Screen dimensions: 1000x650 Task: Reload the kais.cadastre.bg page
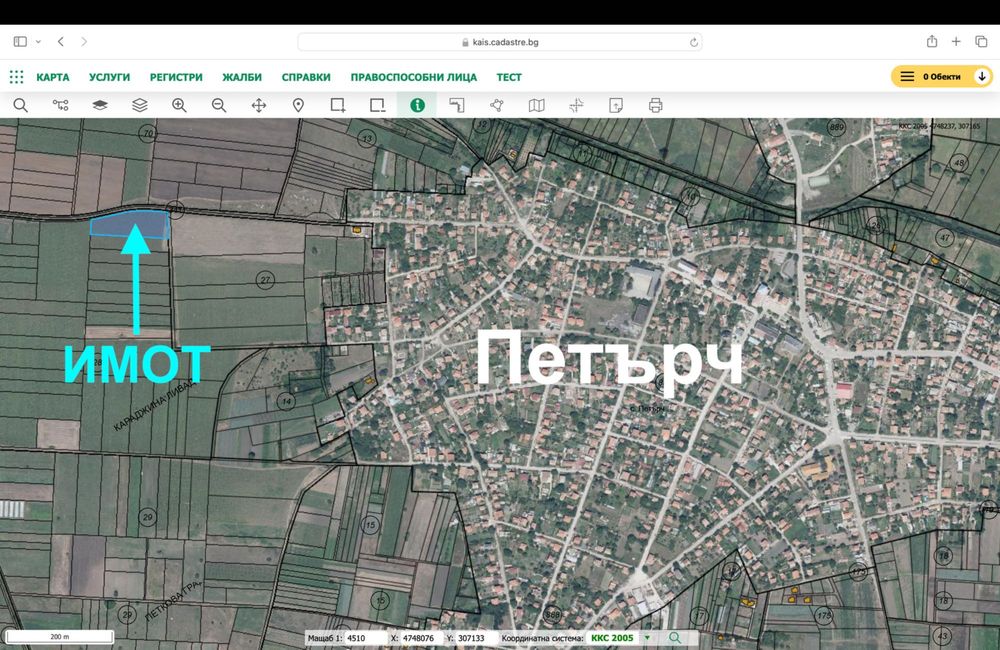(694, 42)
